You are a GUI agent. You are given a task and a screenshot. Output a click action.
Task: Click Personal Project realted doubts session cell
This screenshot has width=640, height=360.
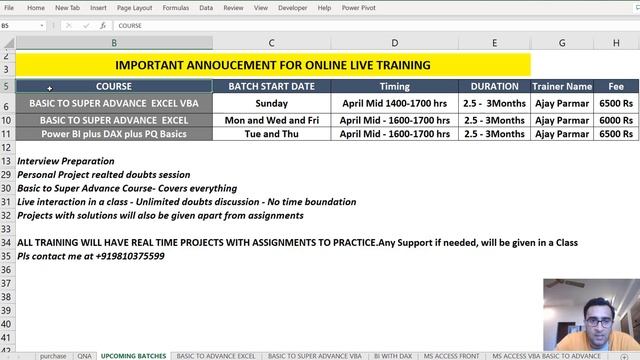104,175
